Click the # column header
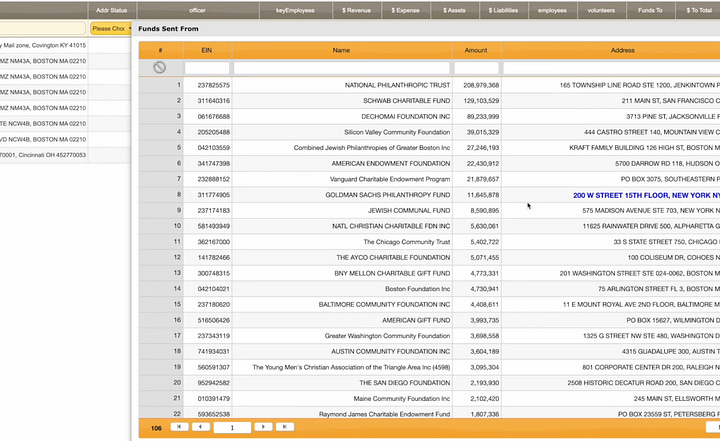 coord(161,50)
